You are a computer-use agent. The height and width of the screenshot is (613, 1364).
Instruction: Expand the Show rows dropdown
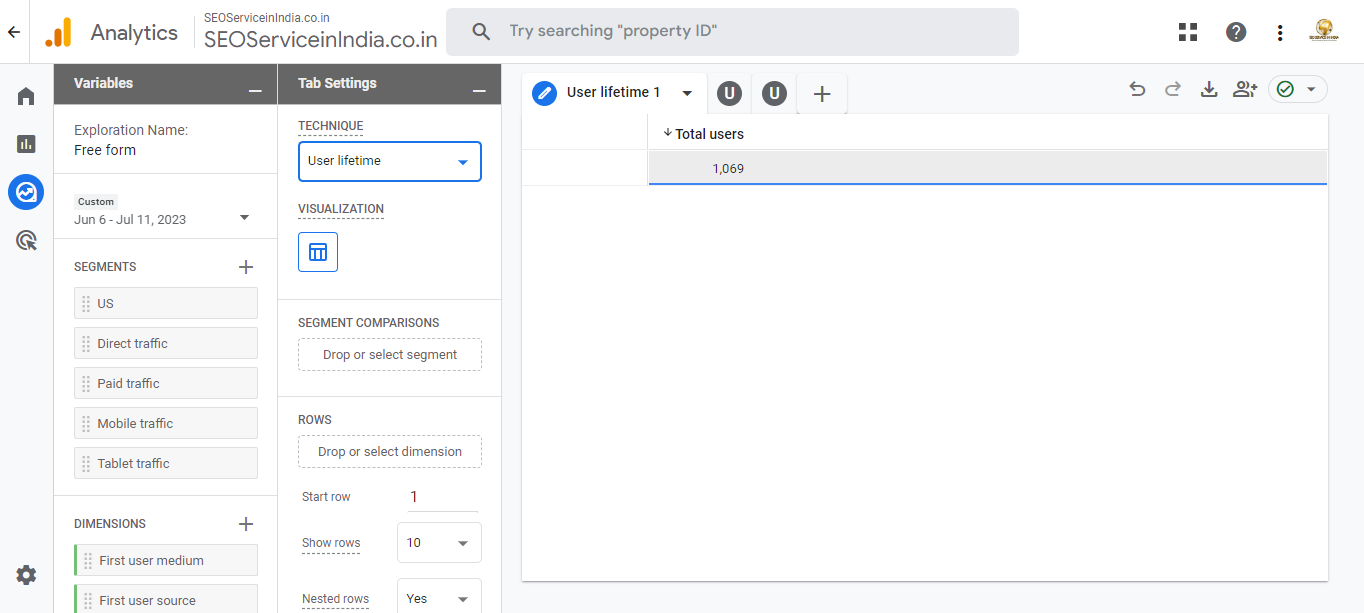[439, 543]
